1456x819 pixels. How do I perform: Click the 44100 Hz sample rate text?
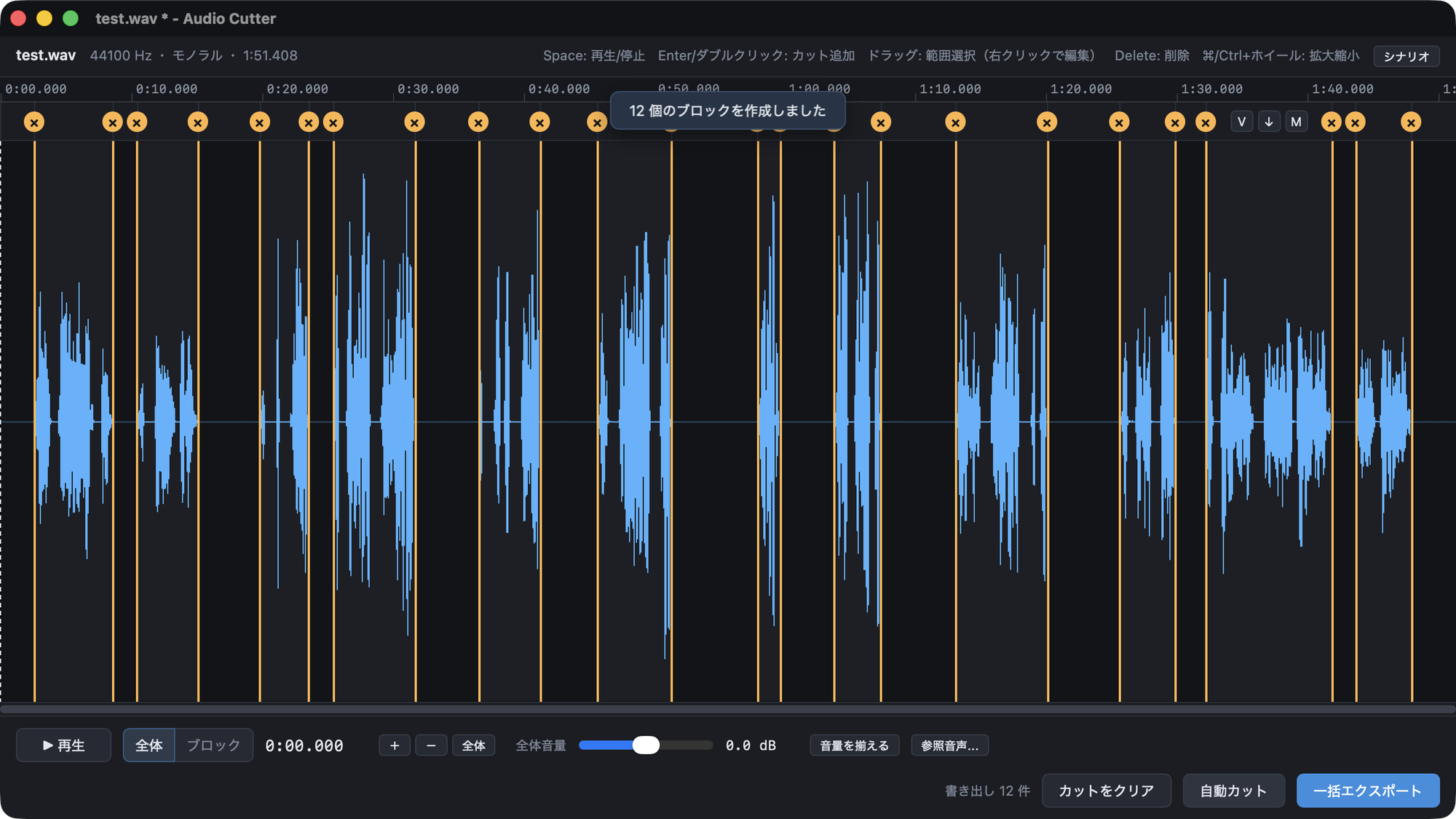[121, 55]
